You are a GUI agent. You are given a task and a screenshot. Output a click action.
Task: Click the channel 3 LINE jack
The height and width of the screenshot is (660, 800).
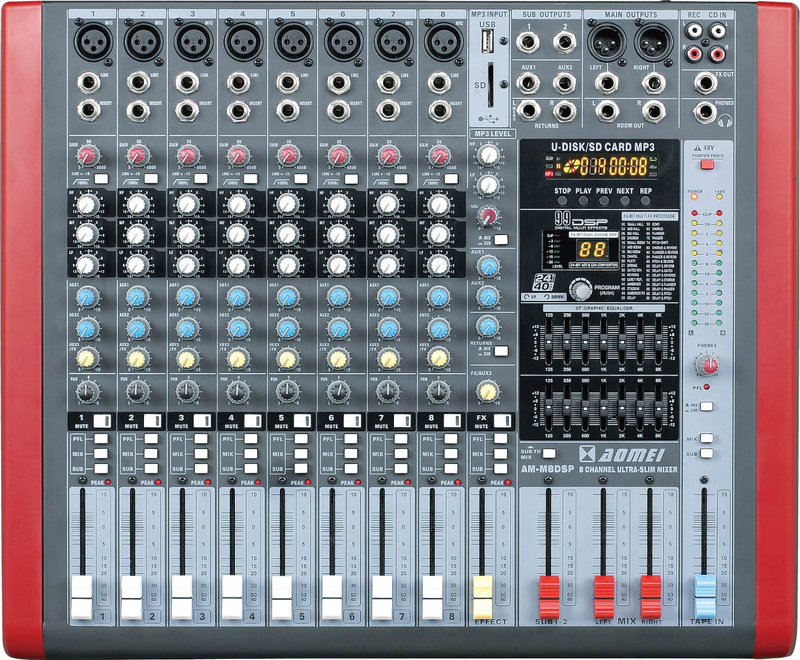[188, 83]
